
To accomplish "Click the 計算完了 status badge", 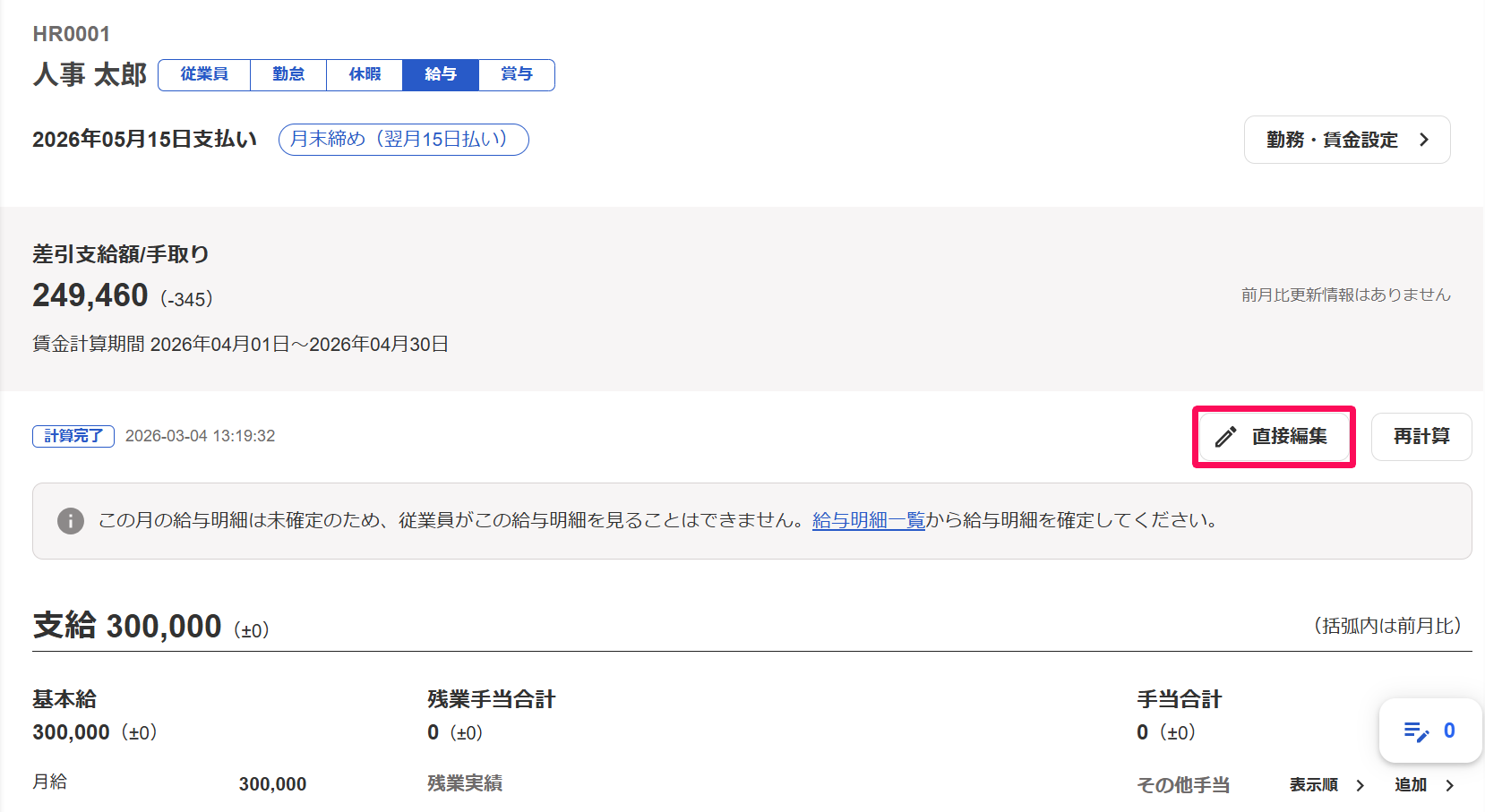I will (x=73, y=436).
